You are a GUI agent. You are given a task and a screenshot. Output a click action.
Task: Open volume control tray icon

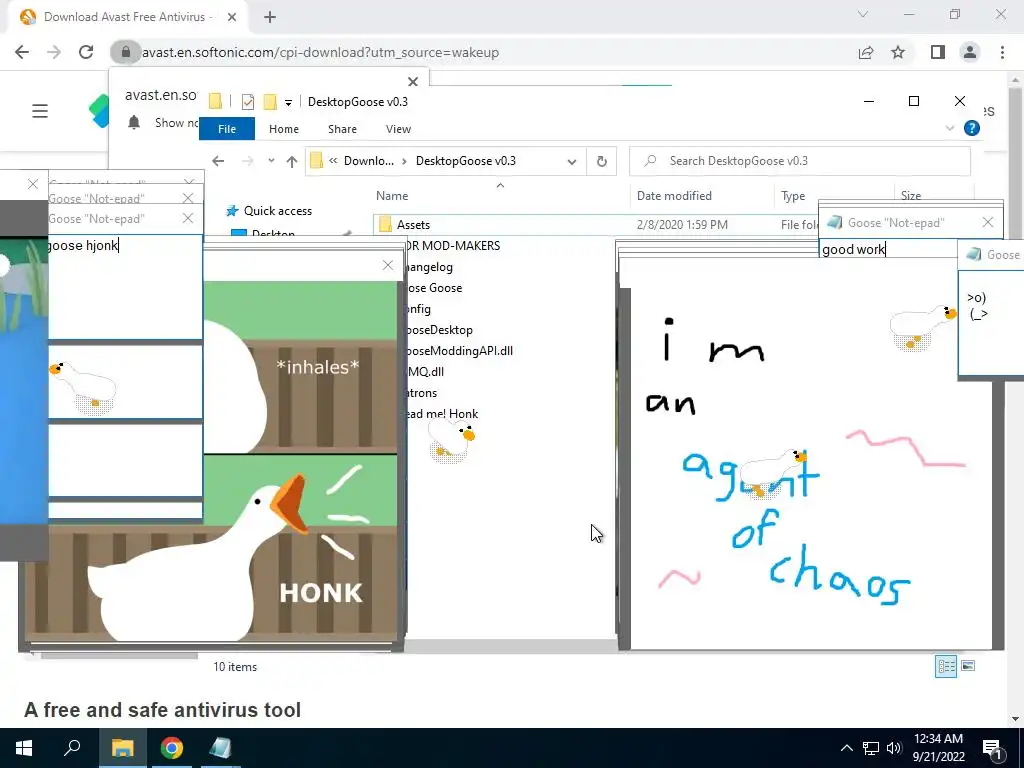coord(894,748)
